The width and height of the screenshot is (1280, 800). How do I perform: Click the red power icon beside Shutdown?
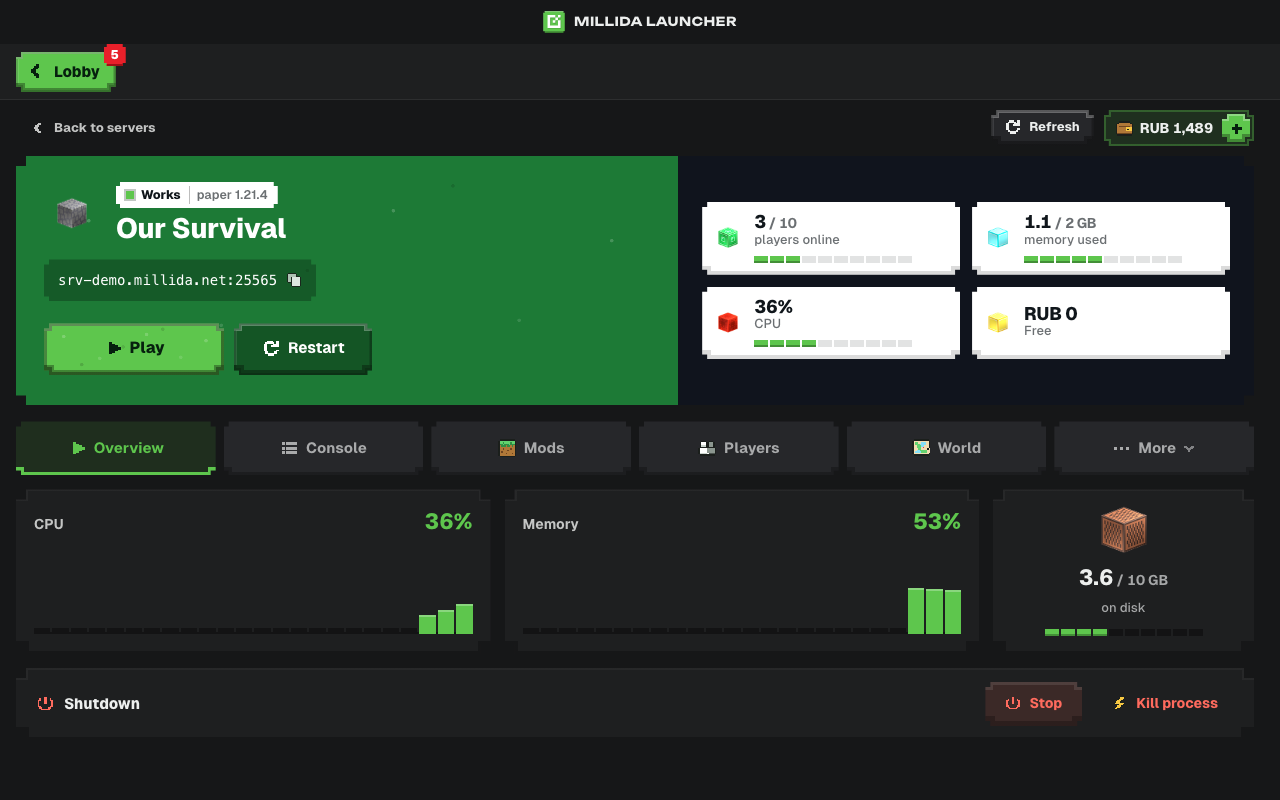pyautogui.click(x=45, y=703)
